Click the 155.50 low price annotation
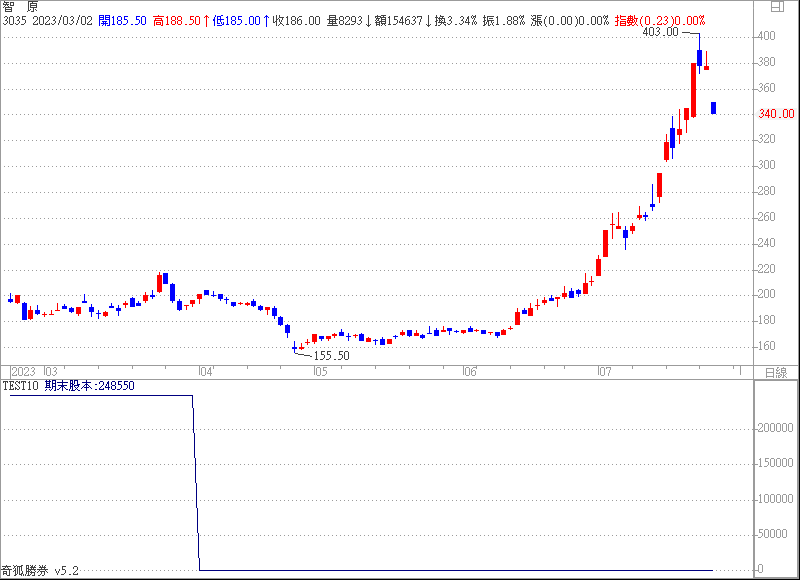 tap(332, 356)
